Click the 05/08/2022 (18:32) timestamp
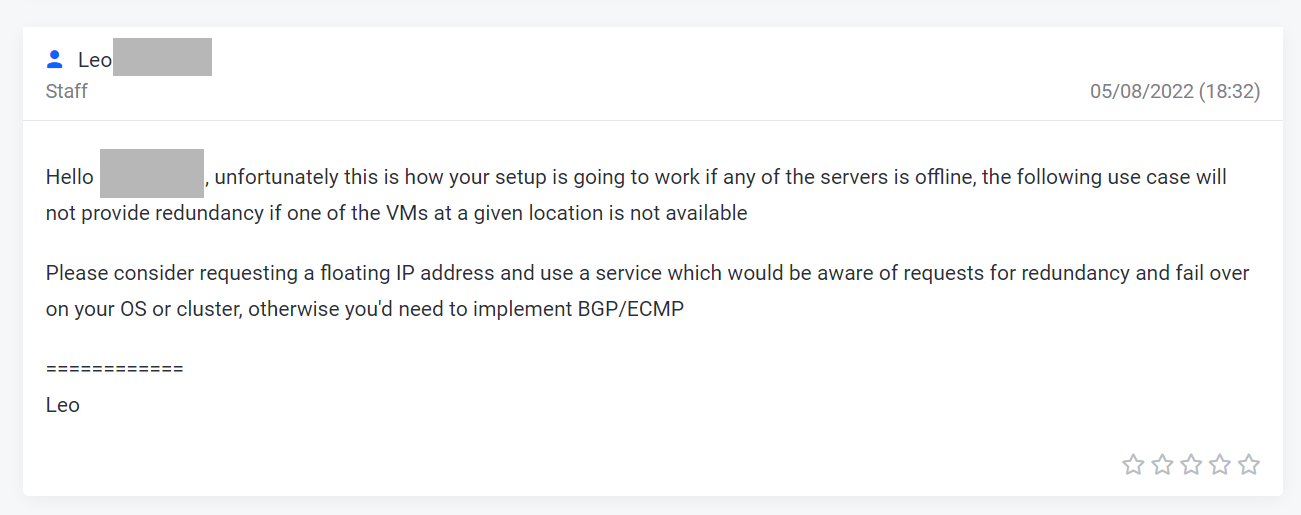 [x=1175, y=91]
